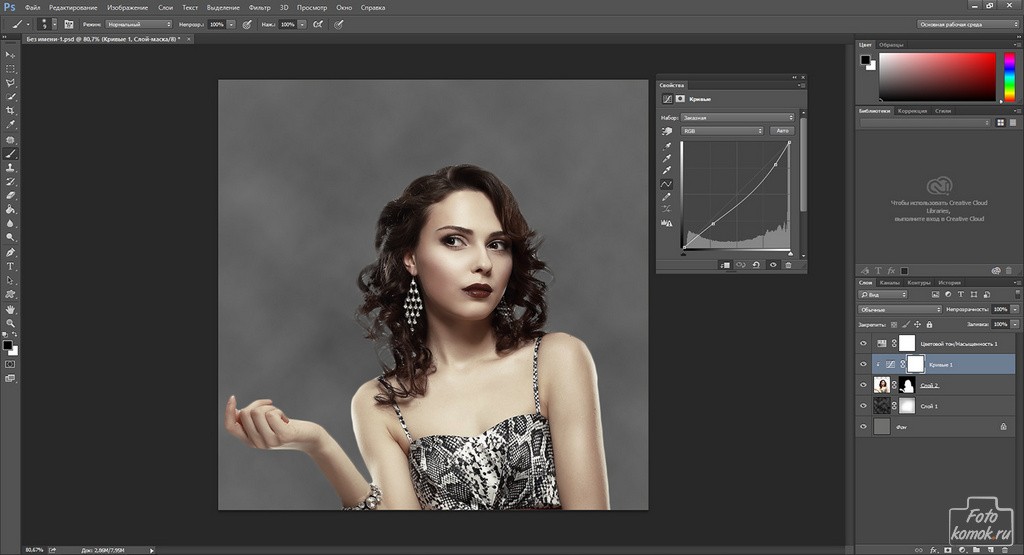
Task: Open the Набор preset dropdown showing Заказная
Action: coord(737,117)
